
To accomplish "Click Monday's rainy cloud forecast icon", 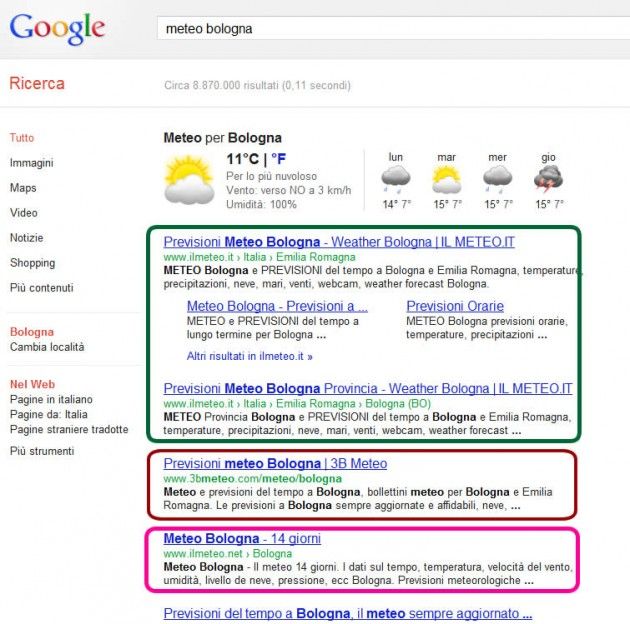I will coord(396,179).
